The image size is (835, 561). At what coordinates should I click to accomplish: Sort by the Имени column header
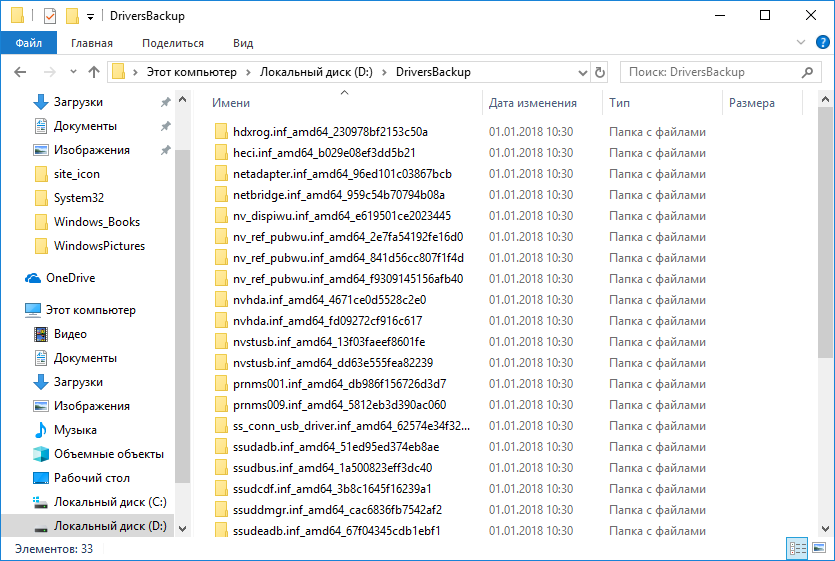tap(231, 103)
